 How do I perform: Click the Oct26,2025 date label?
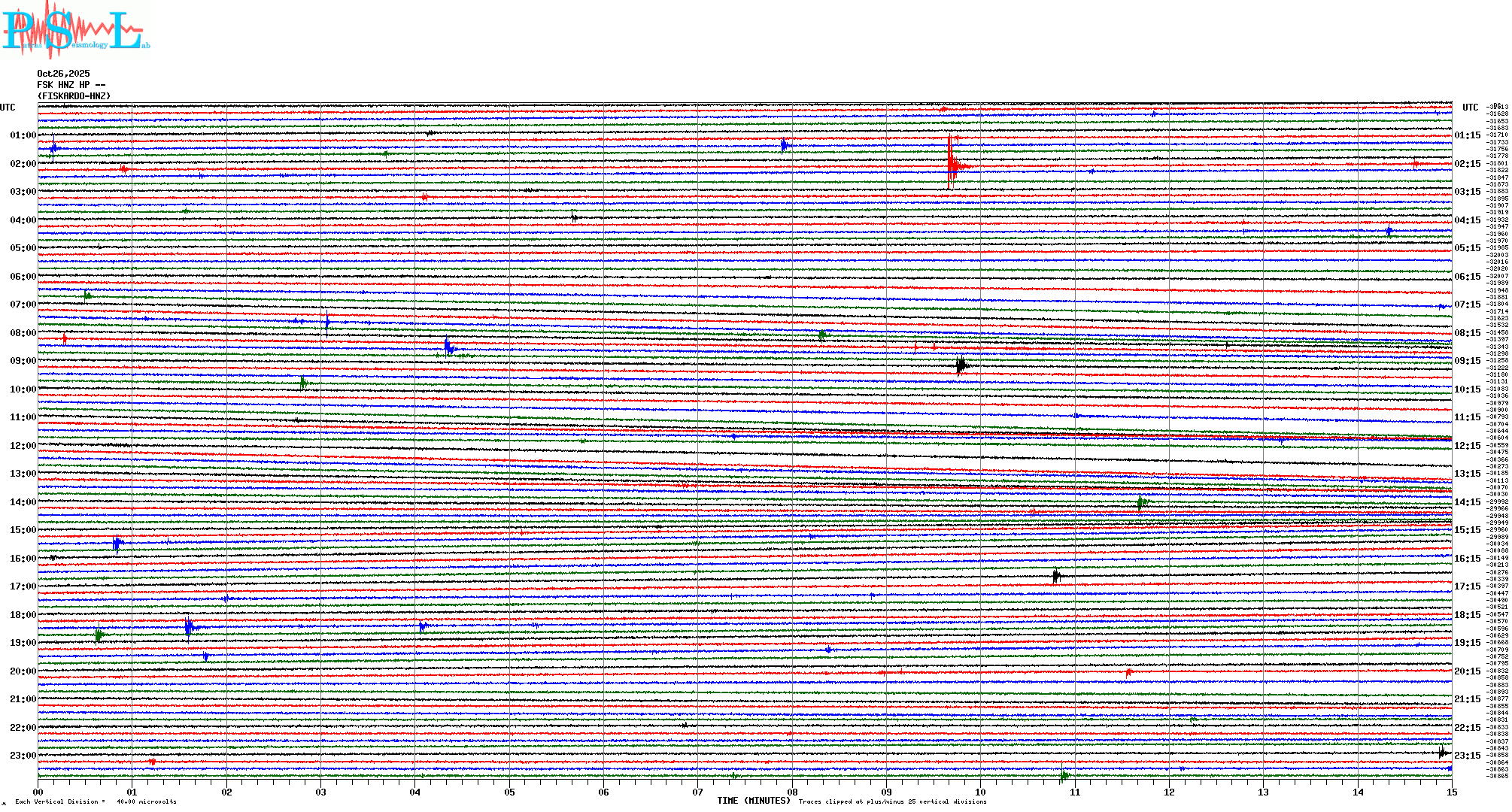tap(63, 74)
